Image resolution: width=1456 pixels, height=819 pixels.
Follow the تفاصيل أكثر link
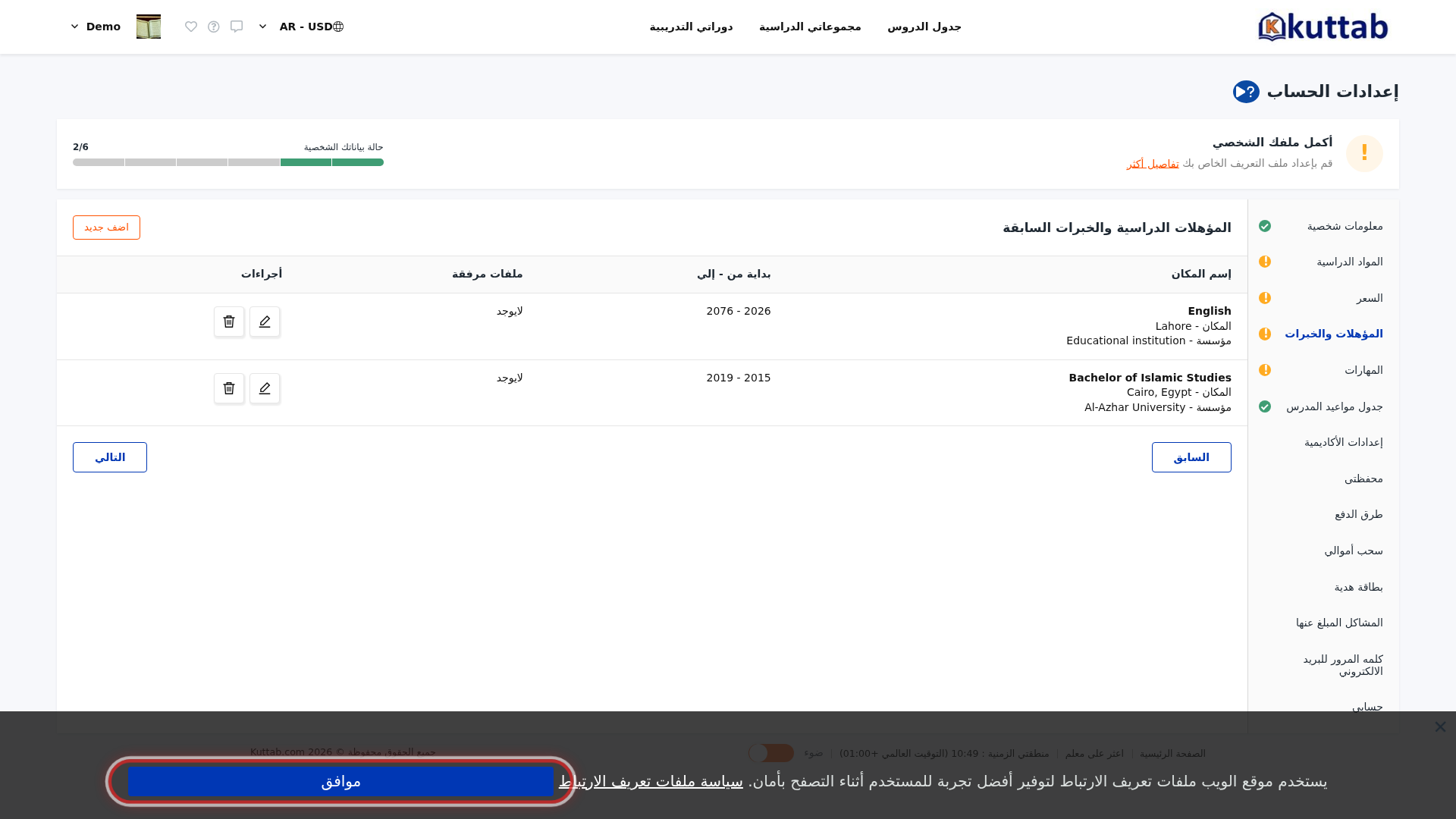[x=1153, y=164]
